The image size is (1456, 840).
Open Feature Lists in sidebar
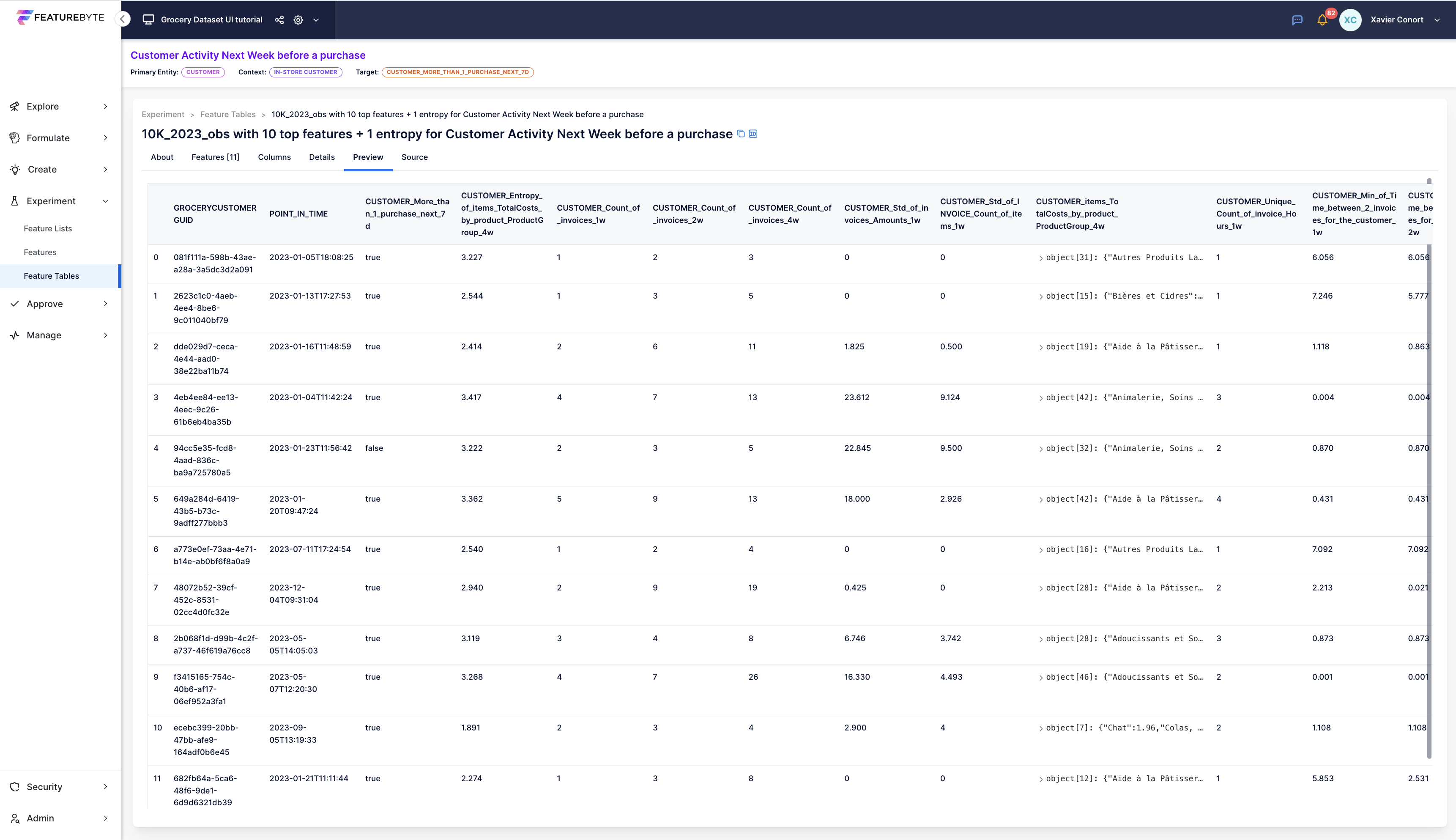point(48,228)
